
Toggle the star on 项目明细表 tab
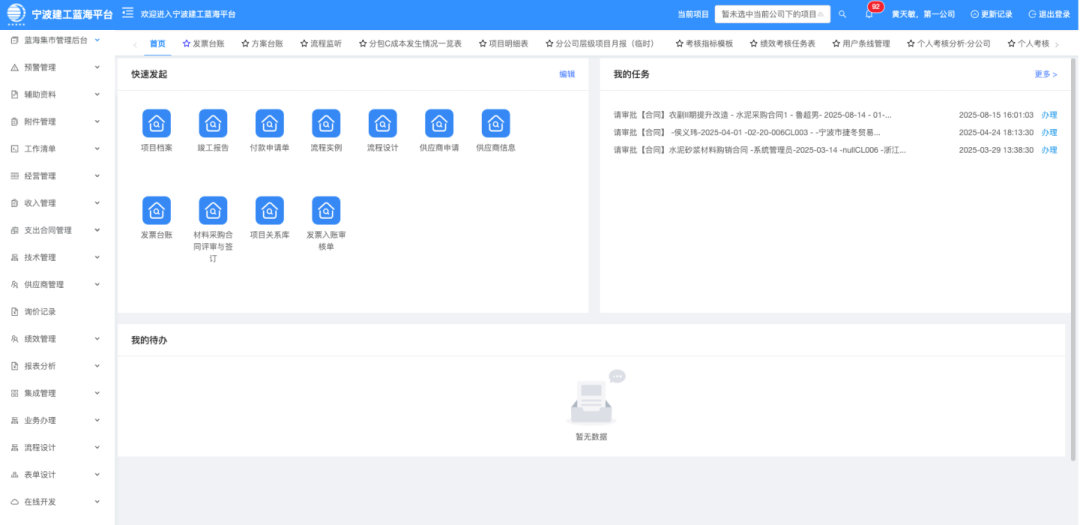[x=482, y=44]
